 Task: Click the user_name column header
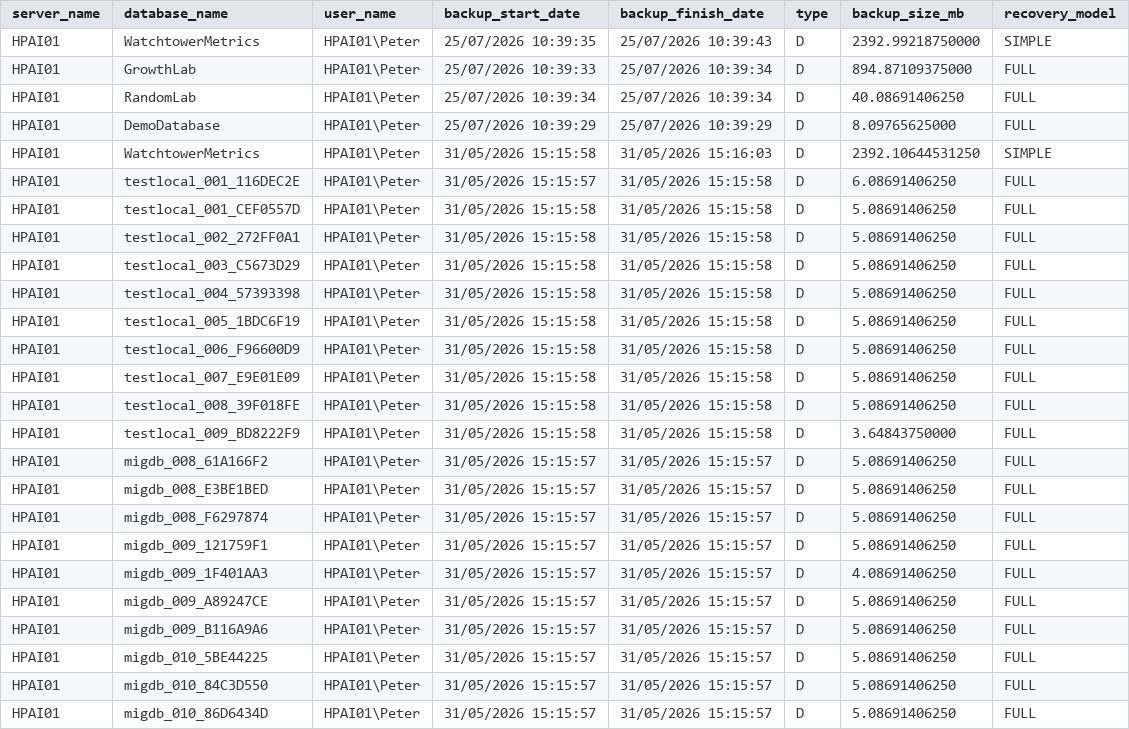click(372, 14)
